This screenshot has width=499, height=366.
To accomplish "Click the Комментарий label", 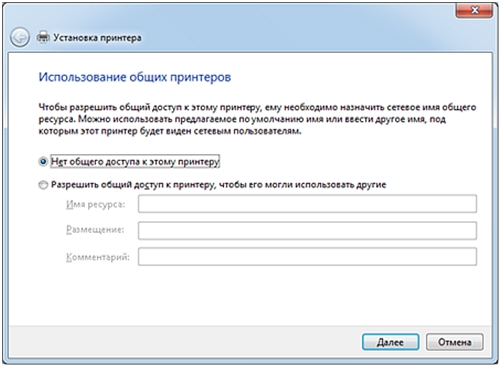I will coord(98,257).
